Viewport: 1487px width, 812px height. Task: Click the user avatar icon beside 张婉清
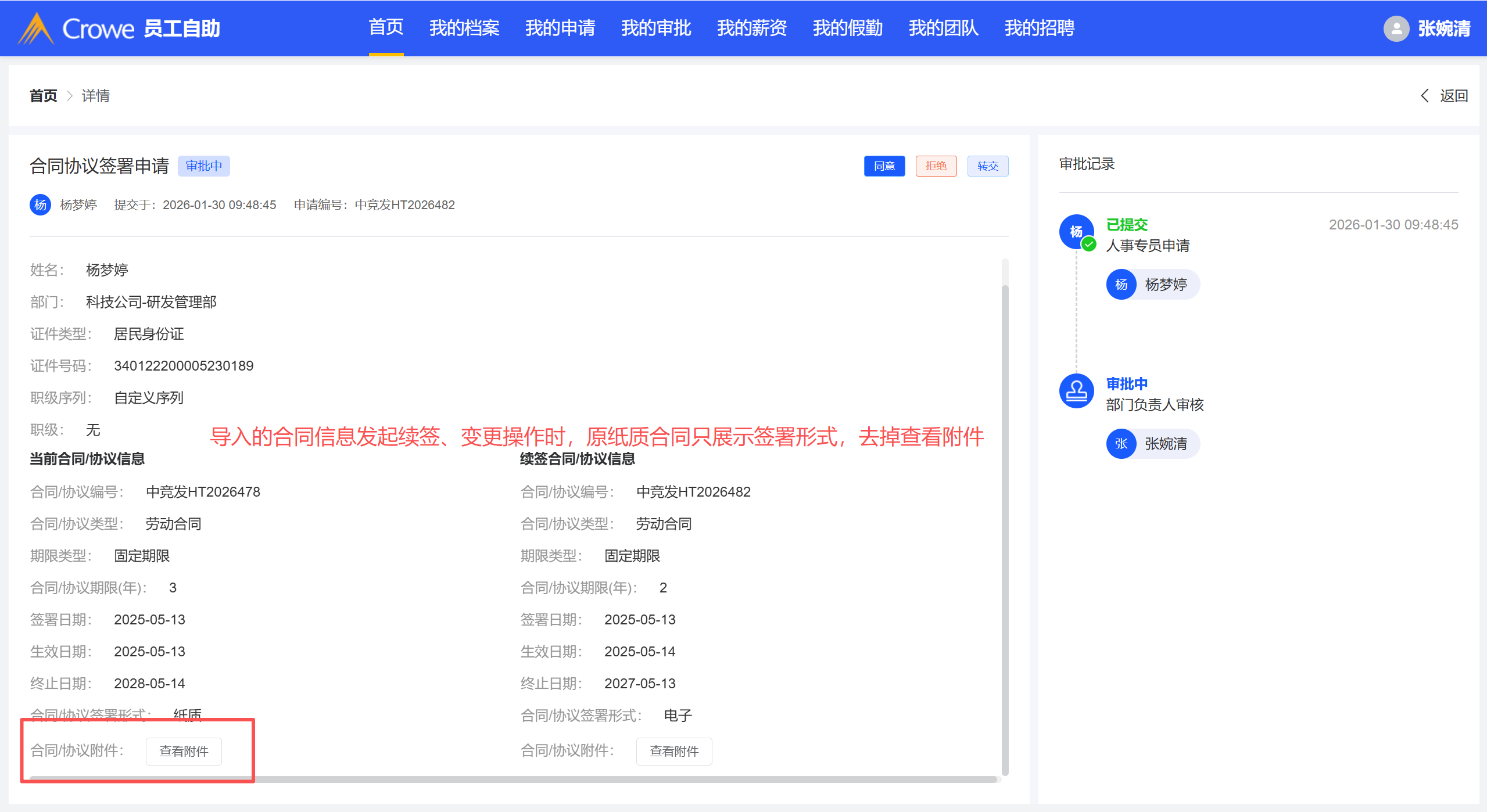pos(1396,28)
